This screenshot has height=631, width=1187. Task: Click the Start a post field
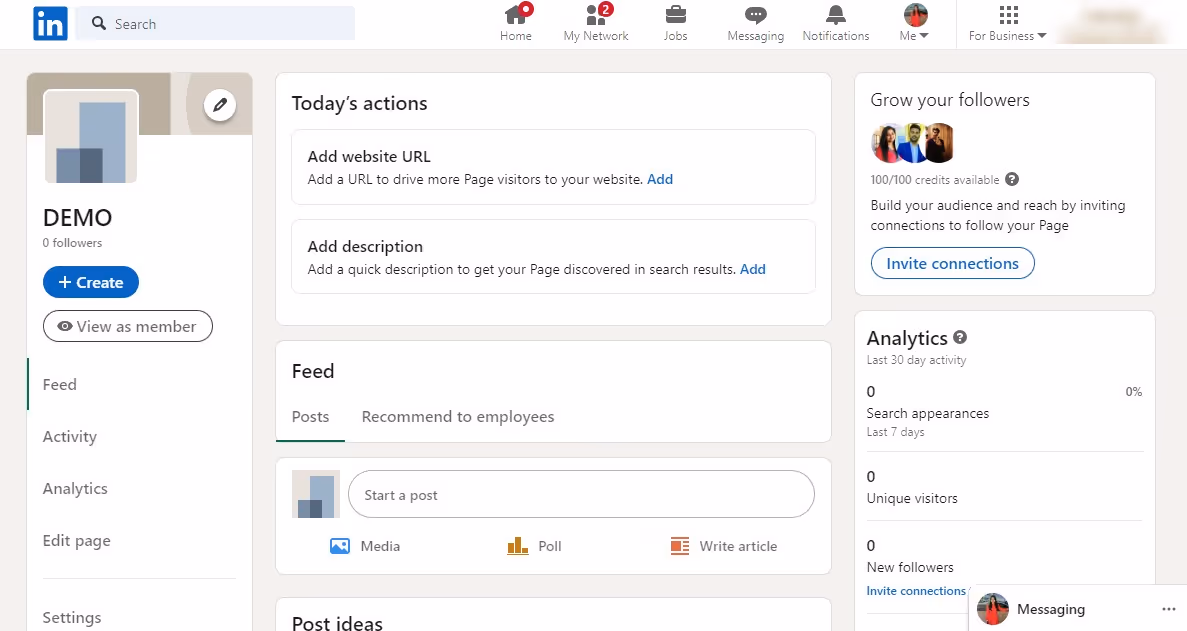[x=581, y=493]
